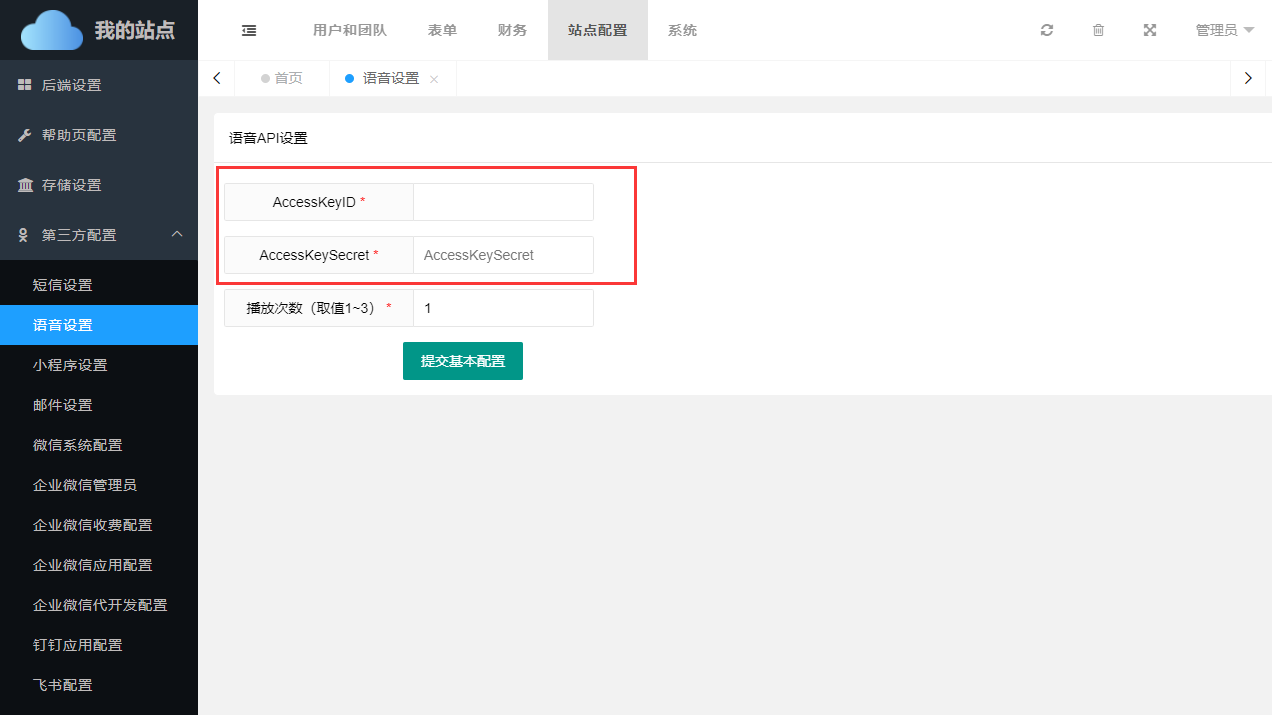Click the AccessKeyID input field
Screen dimensions: 1272x715
pyautogui.click(x=503, y=202)
